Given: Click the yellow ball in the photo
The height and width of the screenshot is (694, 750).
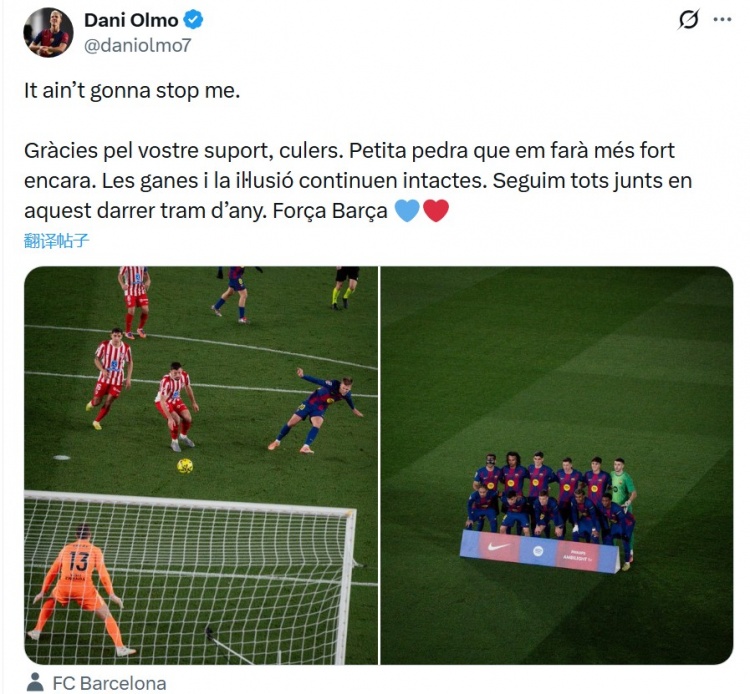Looking at the screenshot, I should pyautogui.click(x=185, y=466).
